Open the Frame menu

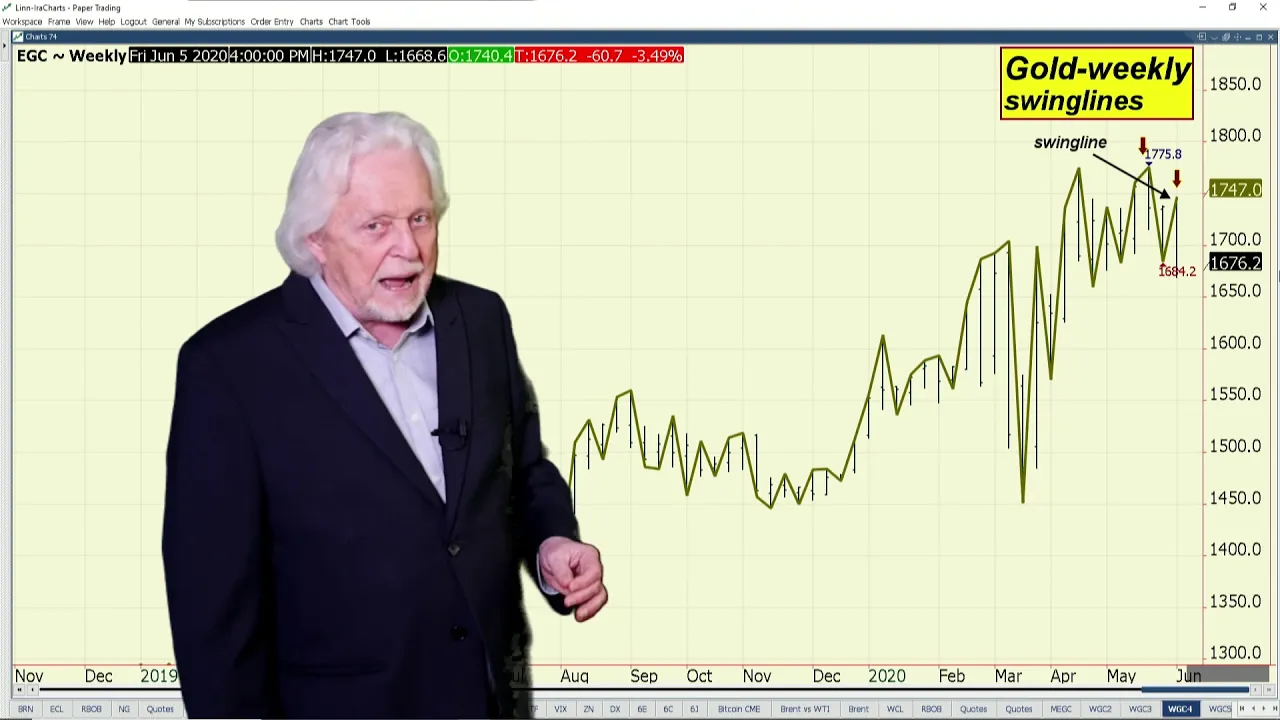click(x=59, y=21)
